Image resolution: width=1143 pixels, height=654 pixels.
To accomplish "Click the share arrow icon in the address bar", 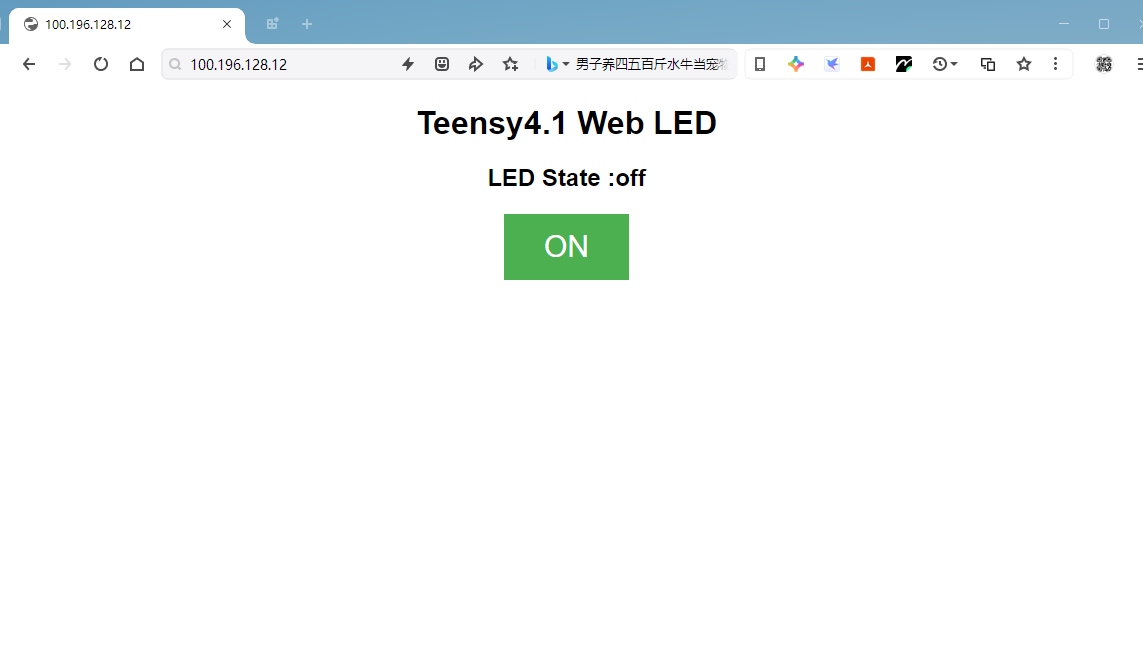I will 476,64.
